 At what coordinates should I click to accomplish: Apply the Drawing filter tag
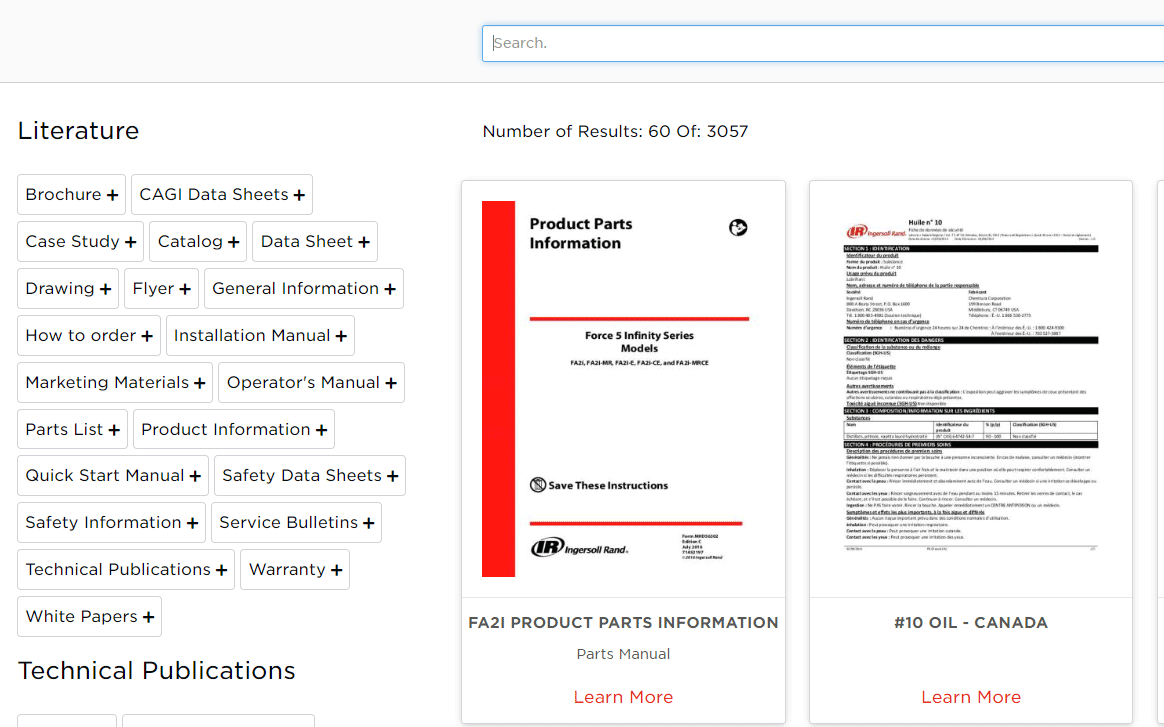tap(68, 288)
